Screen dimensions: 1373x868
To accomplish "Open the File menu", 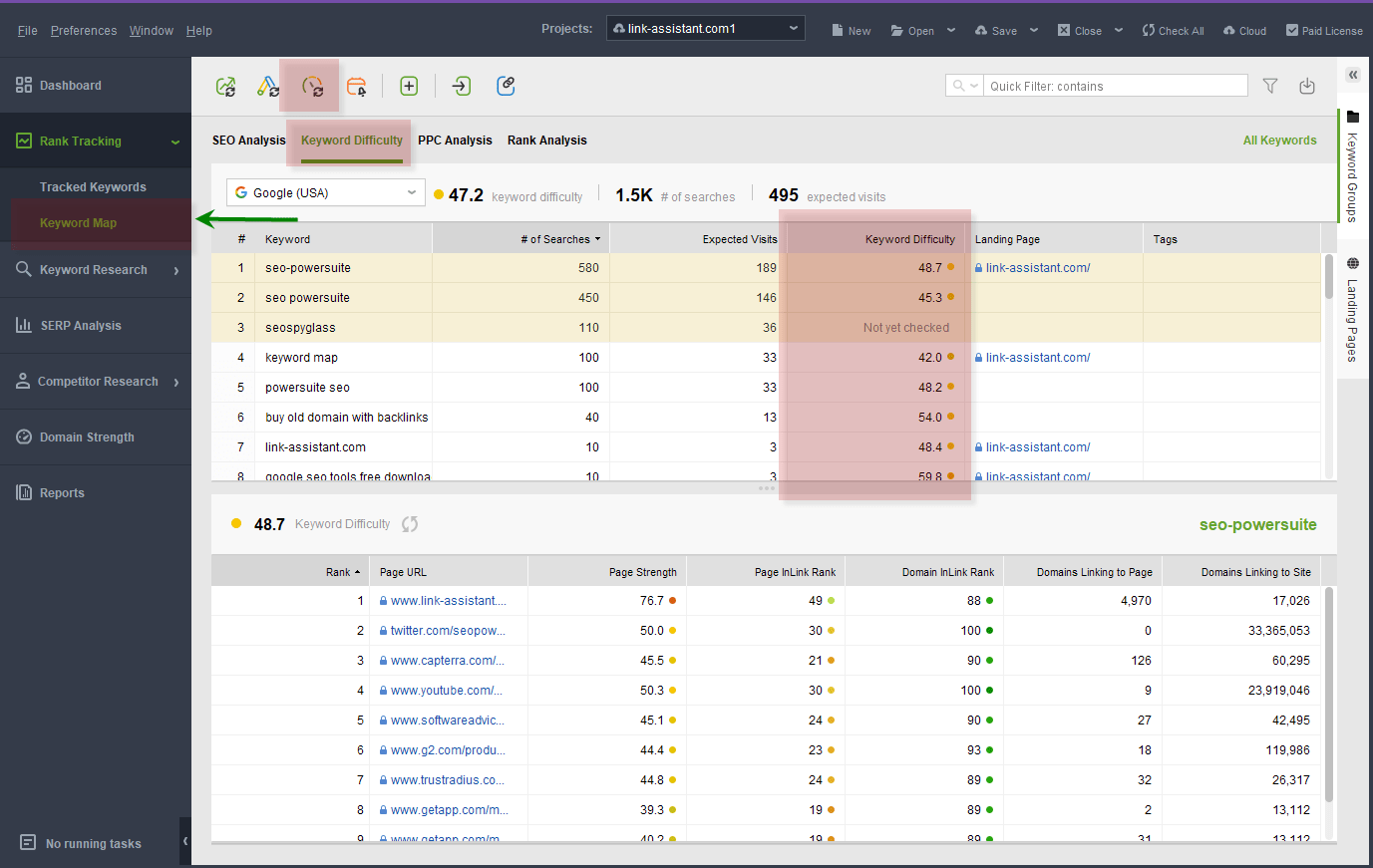I will (x=28, y=31).
